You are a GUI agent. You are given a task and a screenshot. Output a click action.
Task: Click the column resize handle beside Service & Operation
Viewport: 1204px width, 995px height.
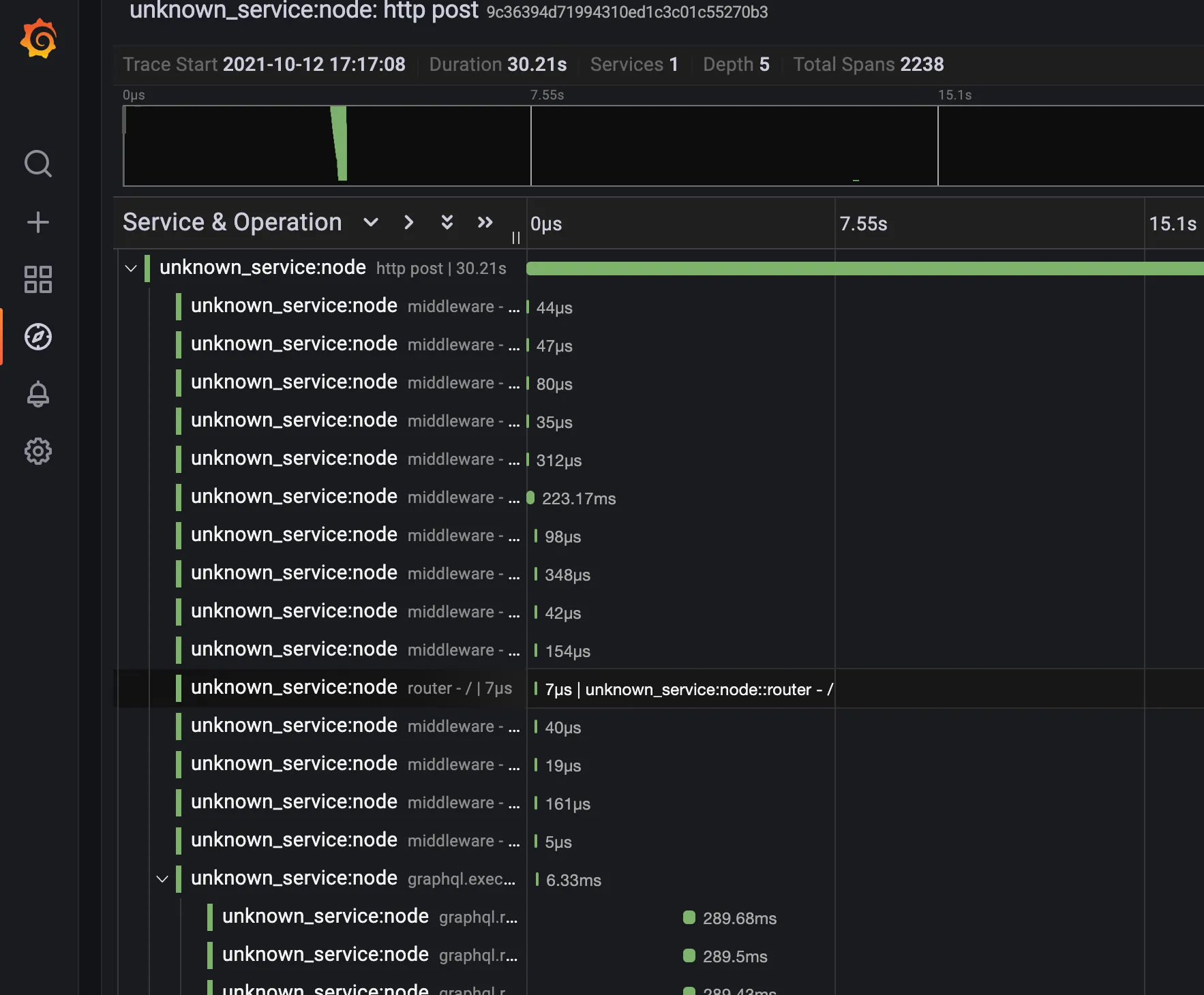point(516,237)
